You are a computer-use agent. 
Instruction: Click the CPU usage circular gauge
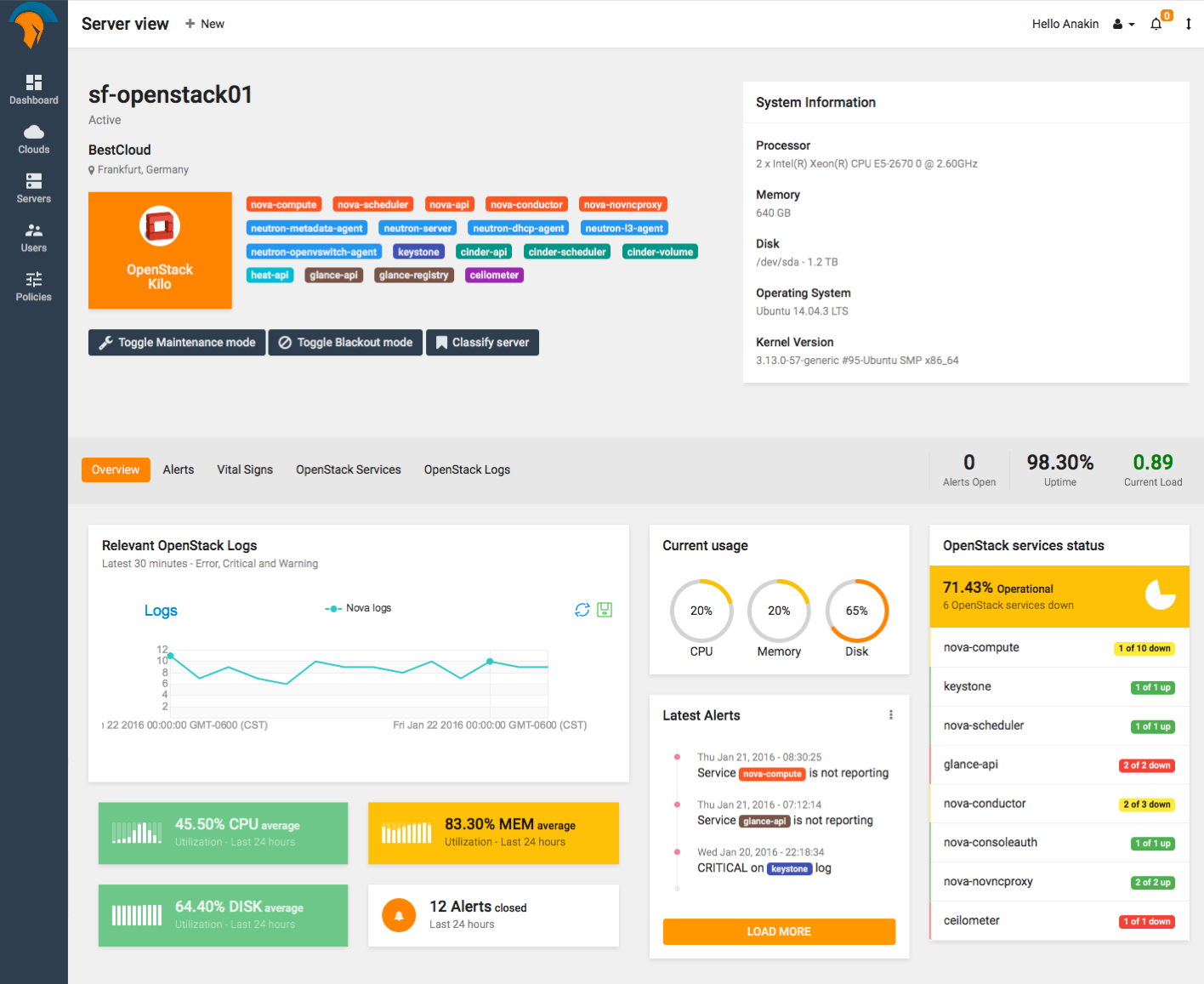[701, 611]
